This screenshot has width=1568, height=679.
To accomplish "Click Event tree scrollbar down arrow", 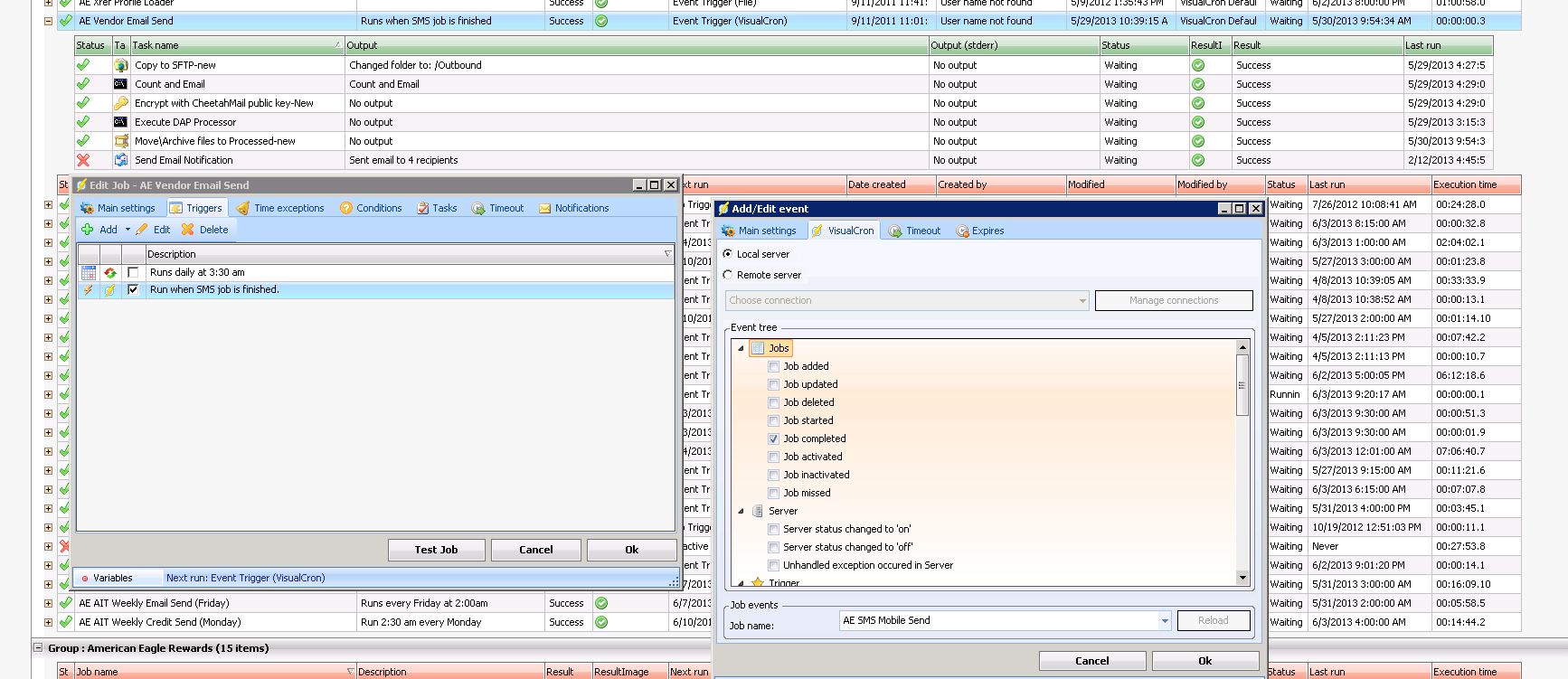I will tap(1242, 577).
